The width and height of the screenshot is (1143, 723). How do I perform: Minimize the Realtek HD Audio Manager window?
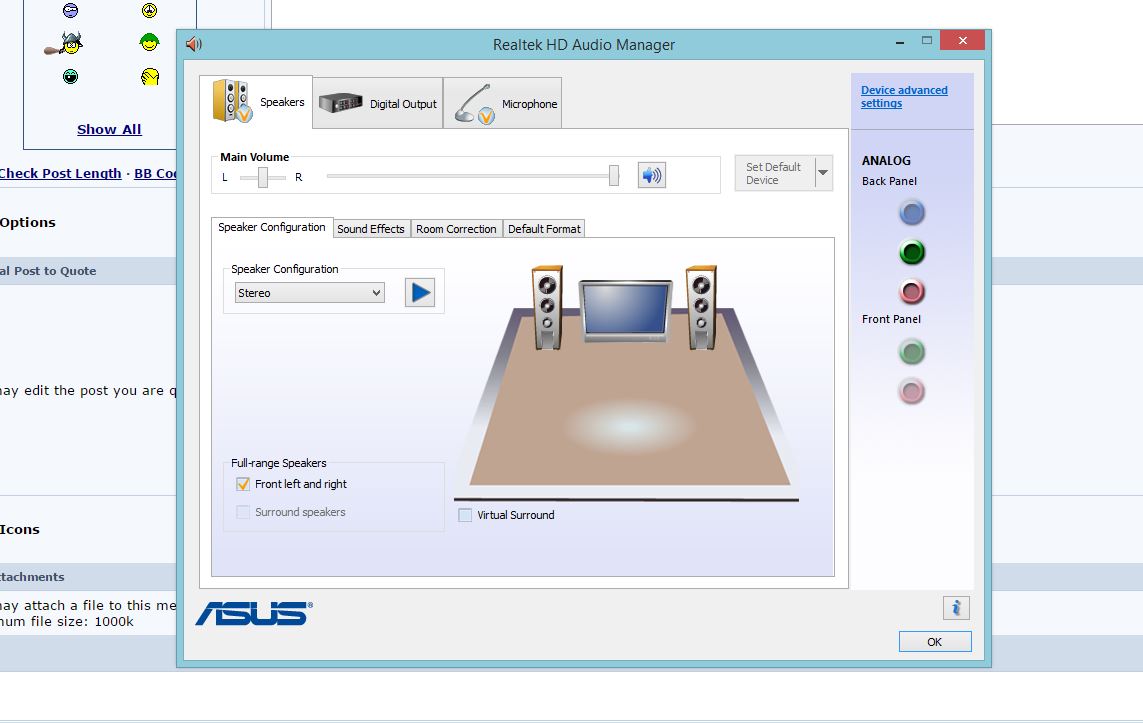point(900,42)
